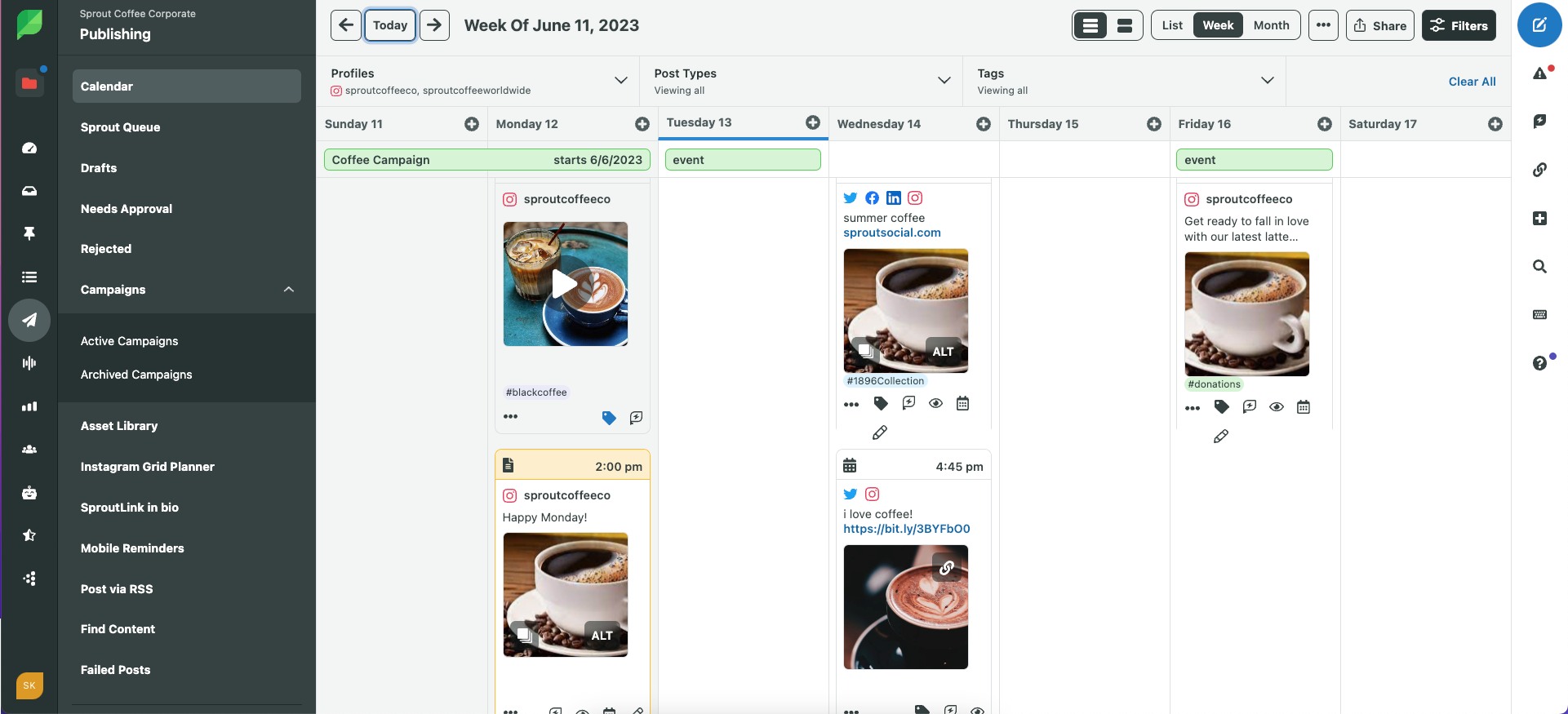Switch to Month view tab
This screenshot has height=714, width=1568.
[1271, 25]
